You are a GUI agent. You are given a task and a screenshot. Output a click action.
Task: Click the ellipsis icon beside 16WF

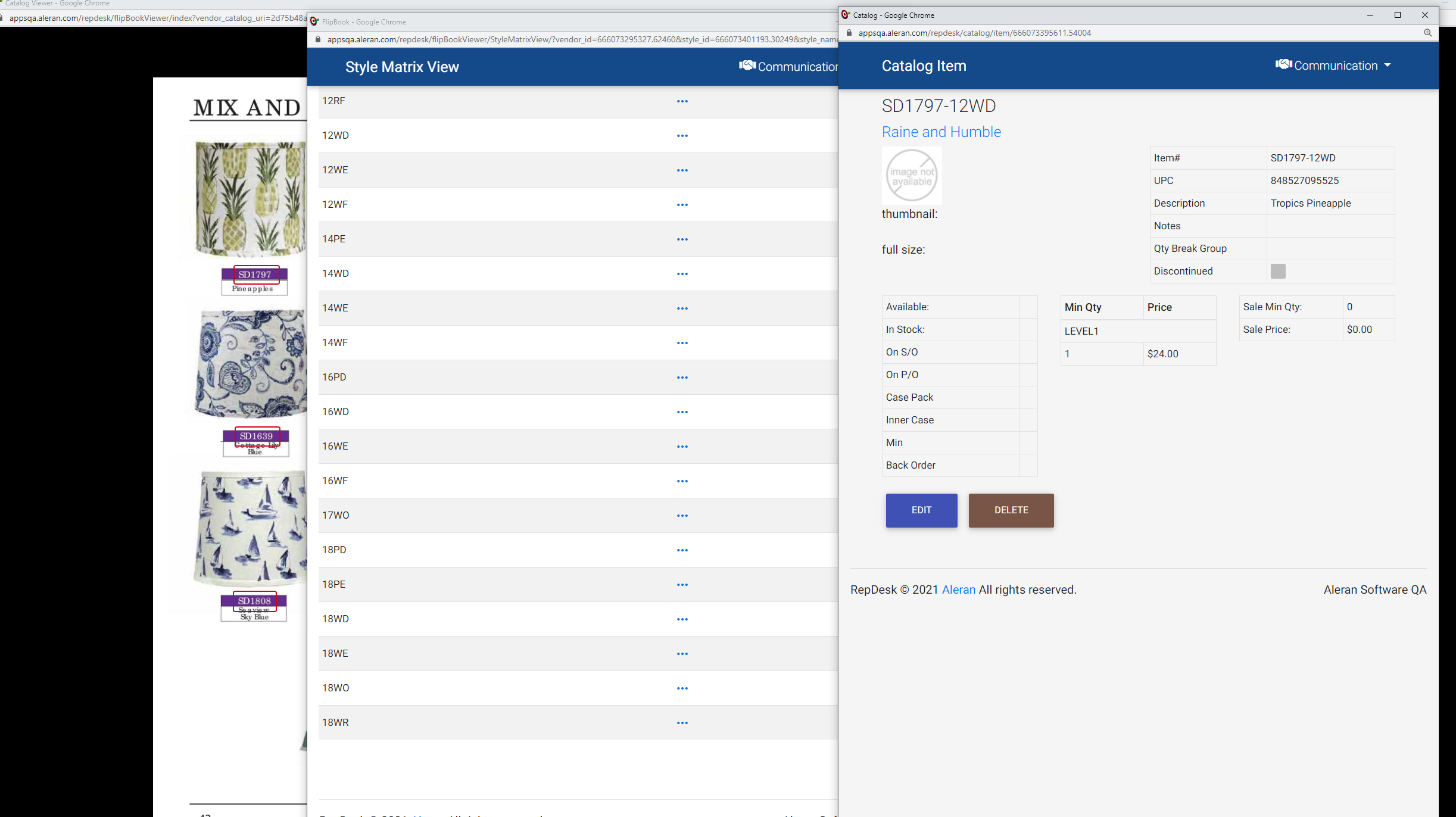[682, 481]
